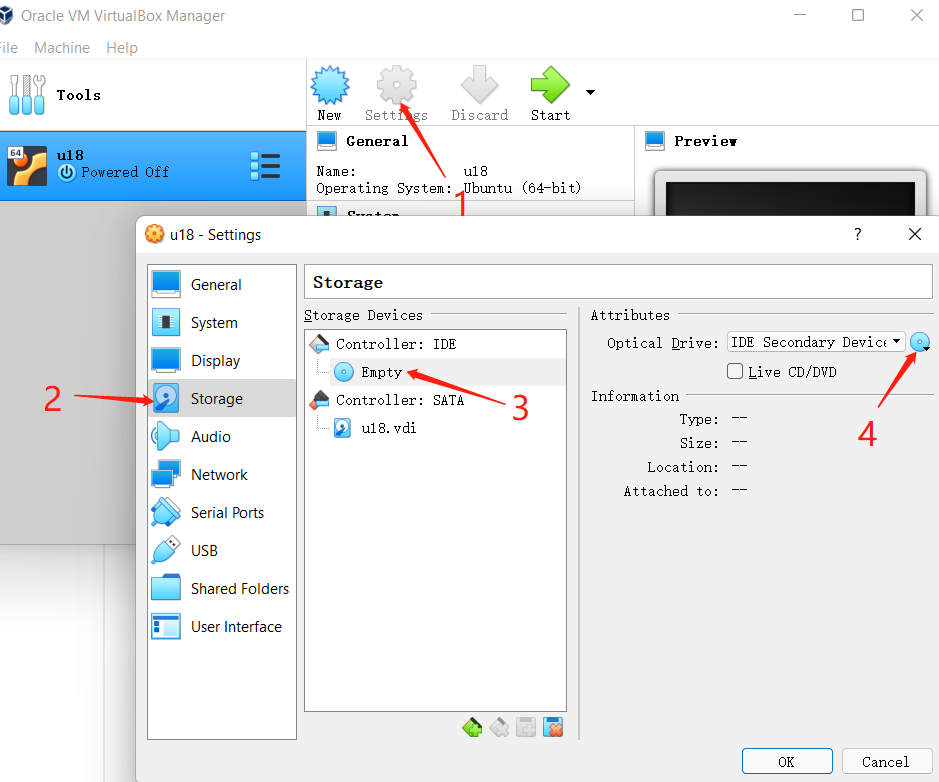Expand the Start button dropdown arrow

coord(590,93)
